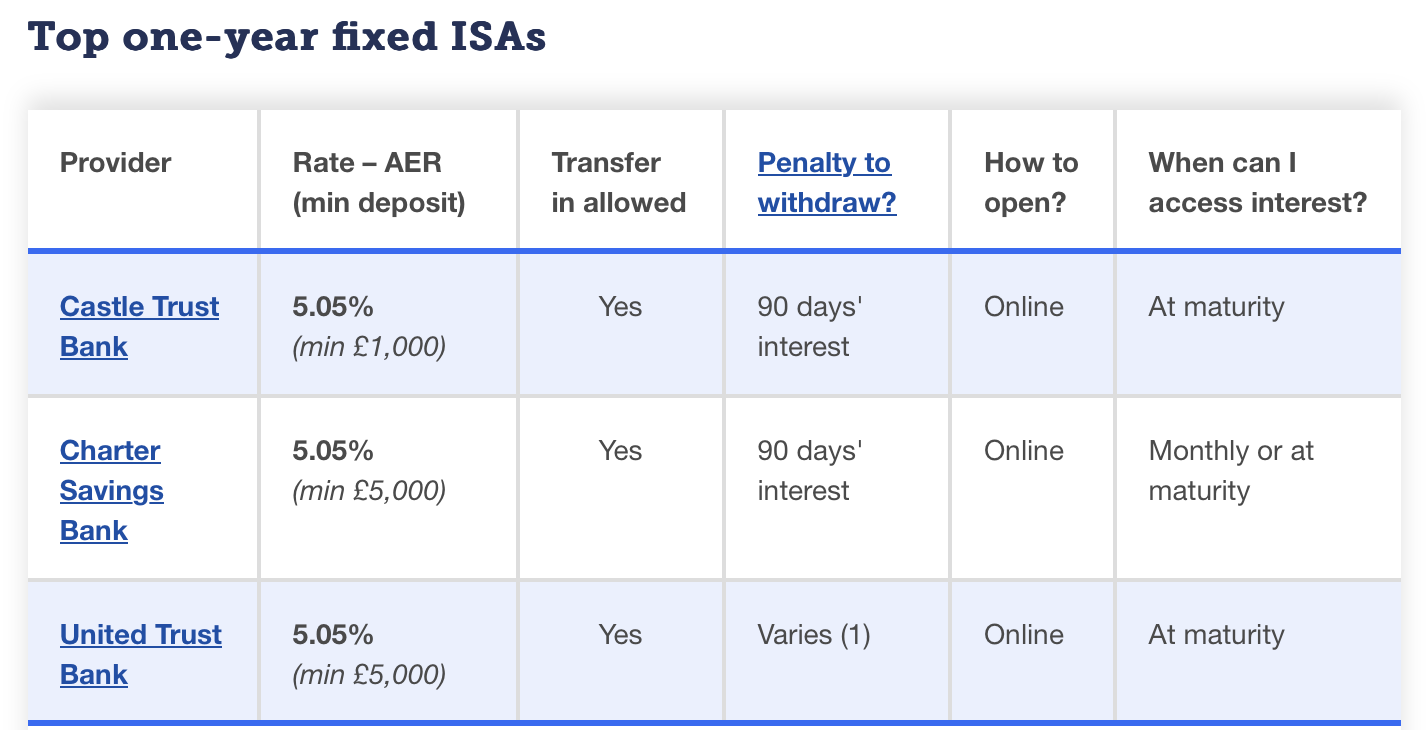Click the 'When can I access interest?' header

click(1258, 182)
